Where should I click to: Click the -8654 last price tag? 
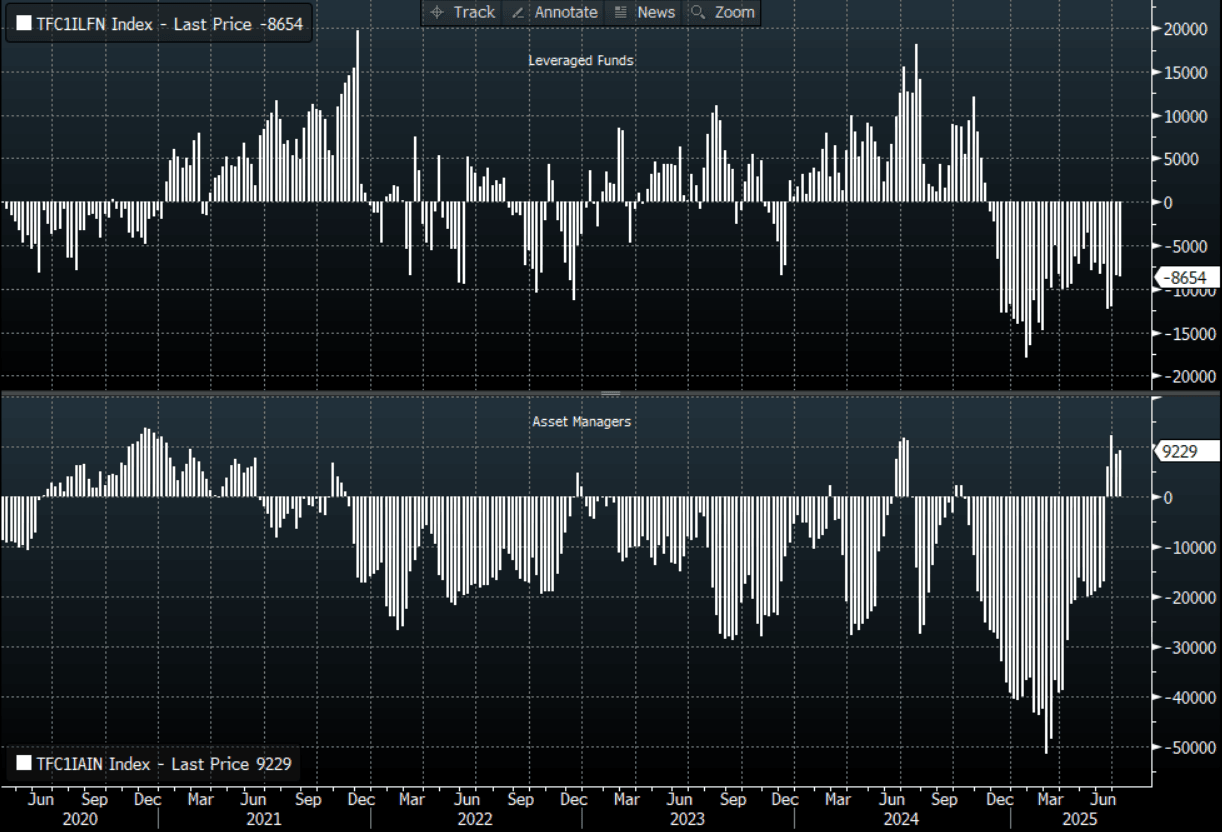(1186, 278)
